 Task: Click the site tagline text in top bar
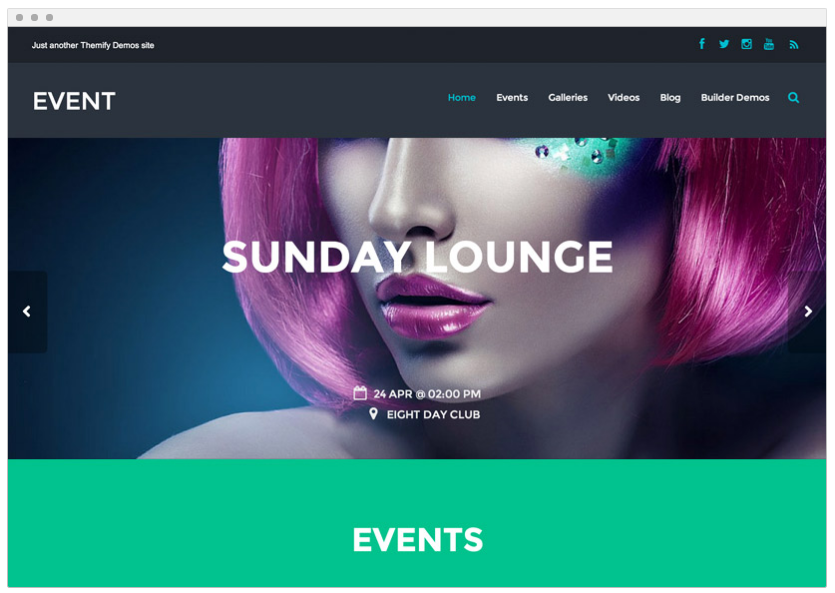pyautogui.click(x=93, y=45)
